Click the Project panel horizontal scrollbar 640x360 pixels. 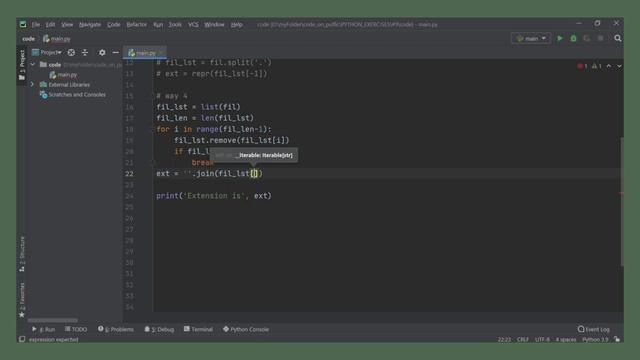pyautogui.click(x=52, y=320)
